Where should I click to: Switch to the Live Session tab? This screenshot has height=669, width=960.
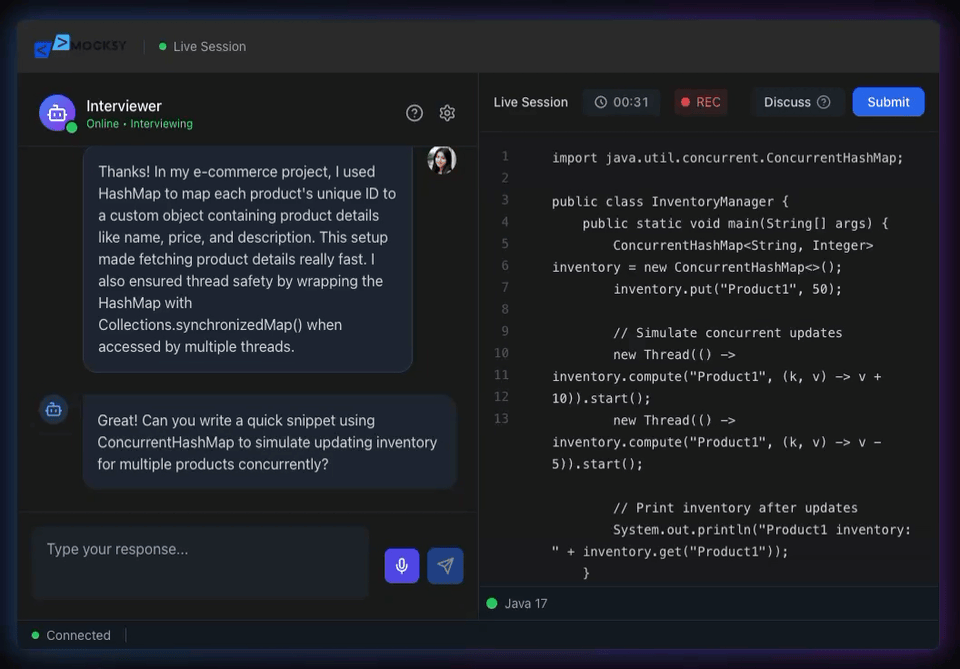(x=530, y=102)
